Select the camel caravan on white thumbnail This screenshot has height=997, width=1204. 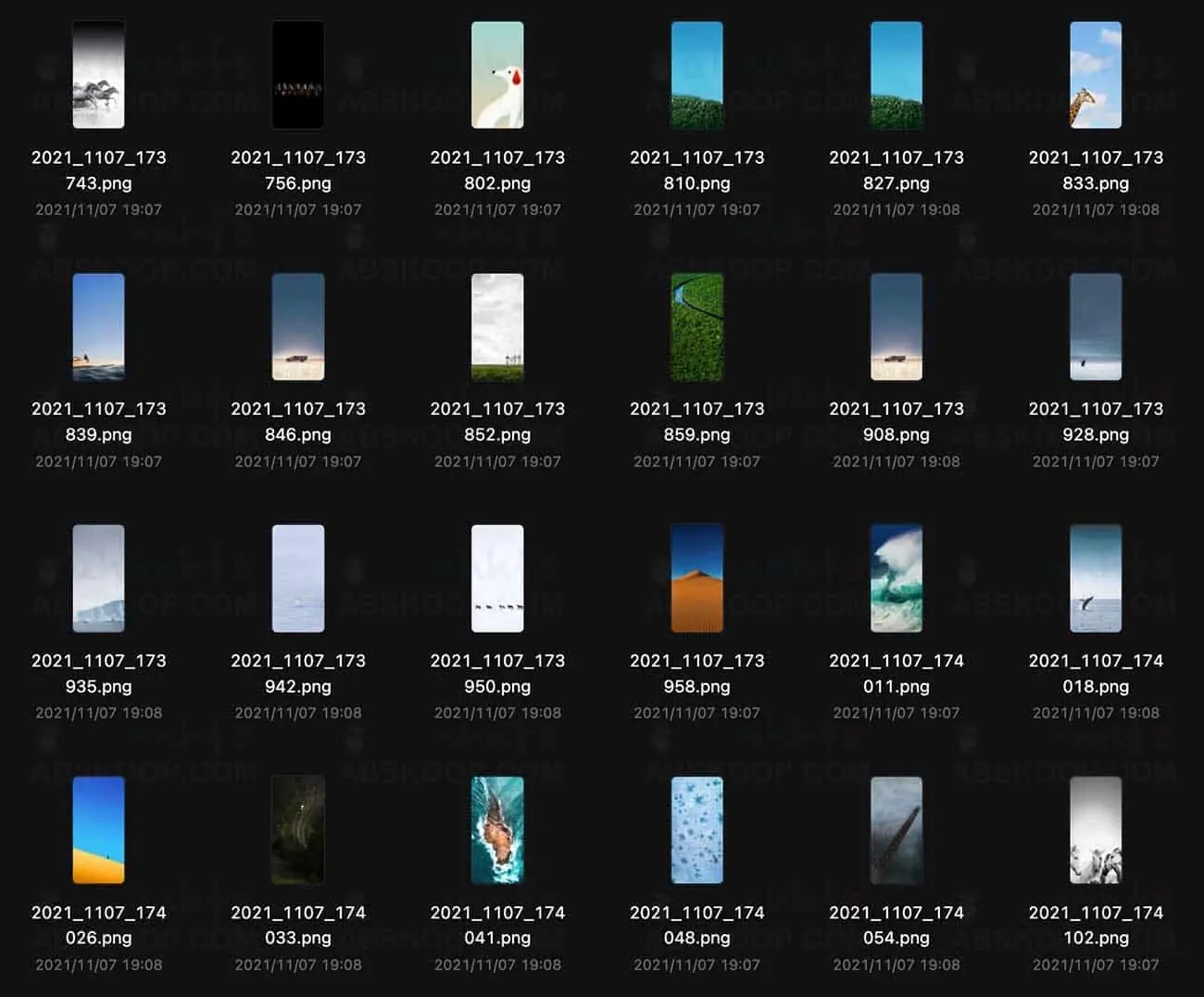pyautogui.click(x=497, y=579)
